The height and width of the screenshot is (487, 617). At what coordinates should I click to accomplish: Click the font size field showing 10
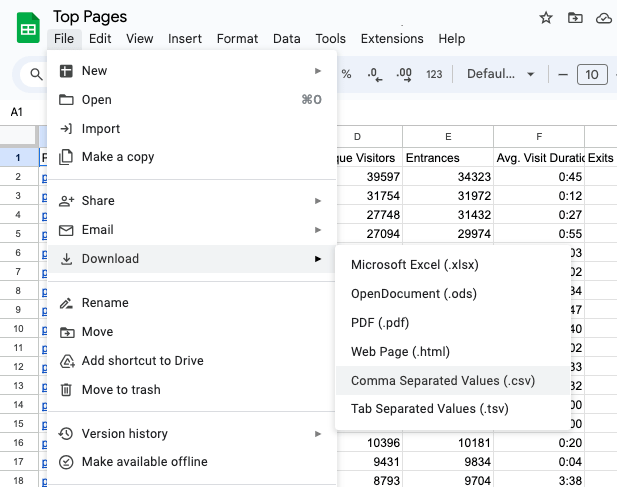coord(592,75)
